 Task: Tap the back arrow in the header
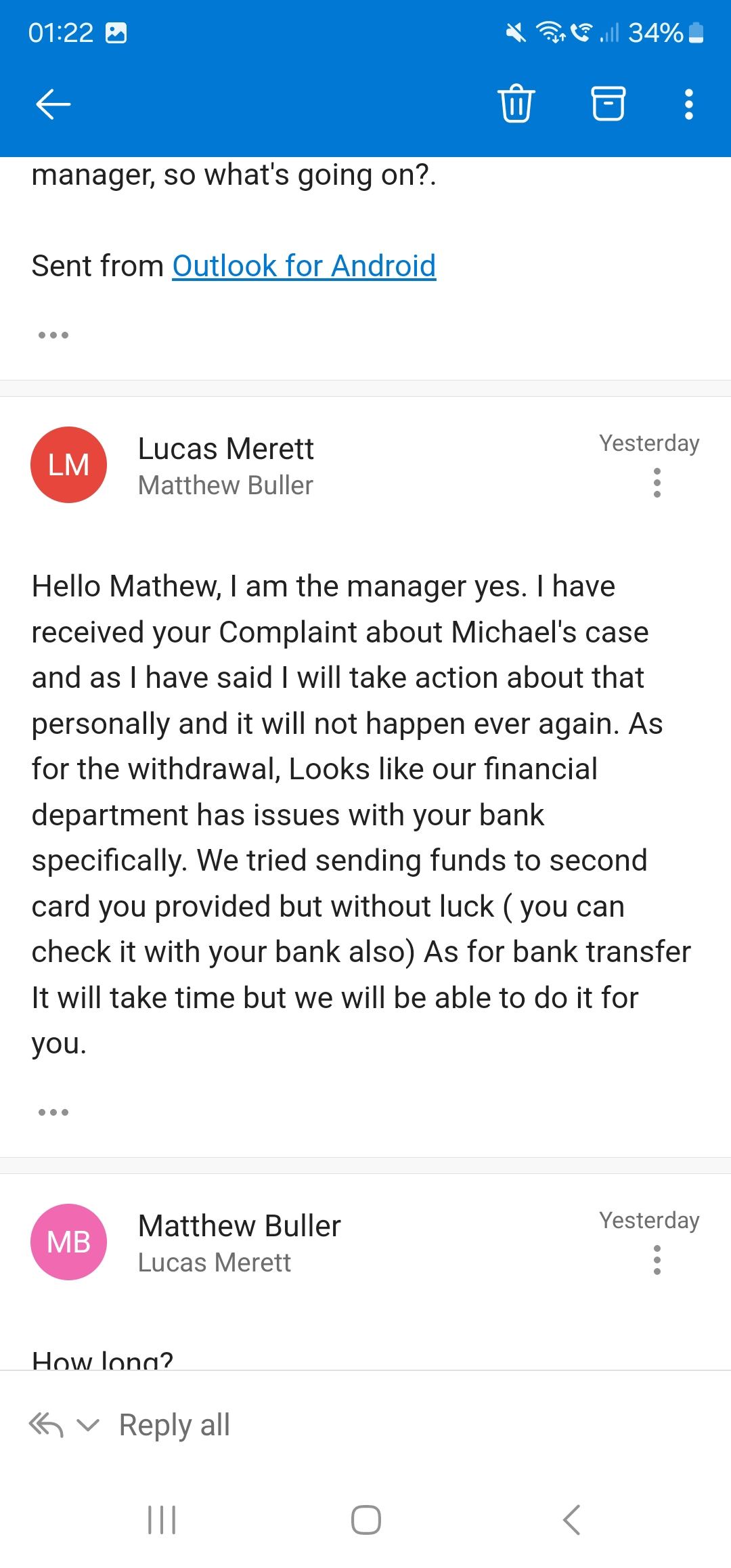click(x=53, y=104)
